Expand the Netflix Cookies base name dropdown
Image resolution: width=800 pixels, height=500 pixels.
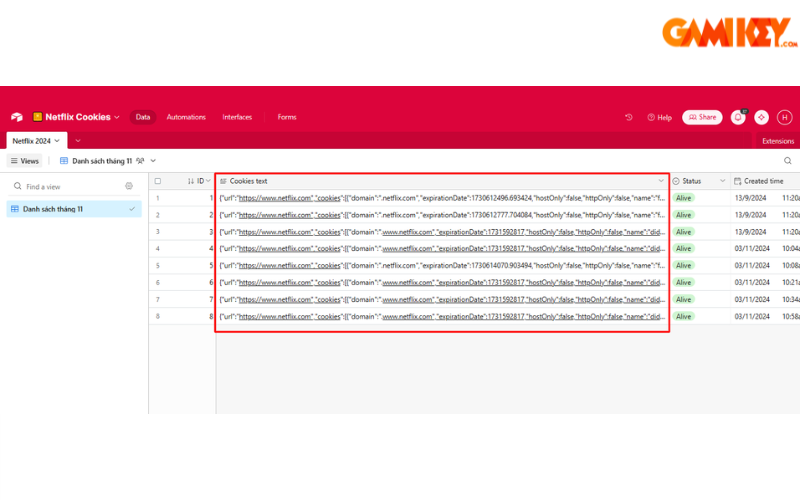pyautogui.click(x=117, y=117)
